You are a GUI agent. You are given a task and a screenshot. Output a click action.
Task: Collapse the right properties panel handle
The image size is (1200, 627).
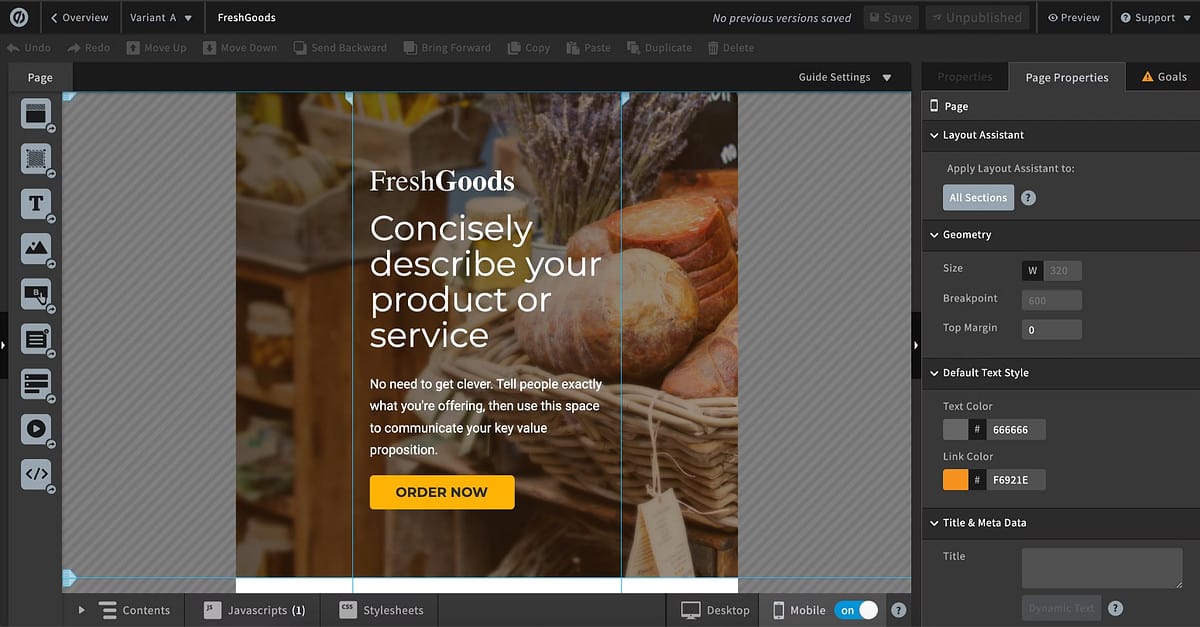click(x=916, y=345)
